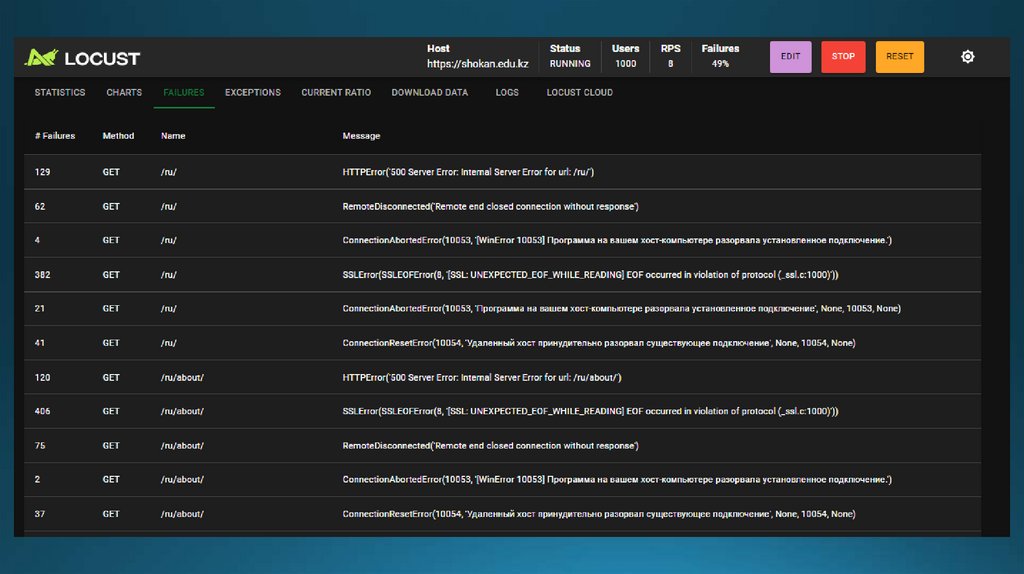This screenshot has height=574, width=1024.
Task: Click the '# Failures' column header
Action: coord(55,136)
